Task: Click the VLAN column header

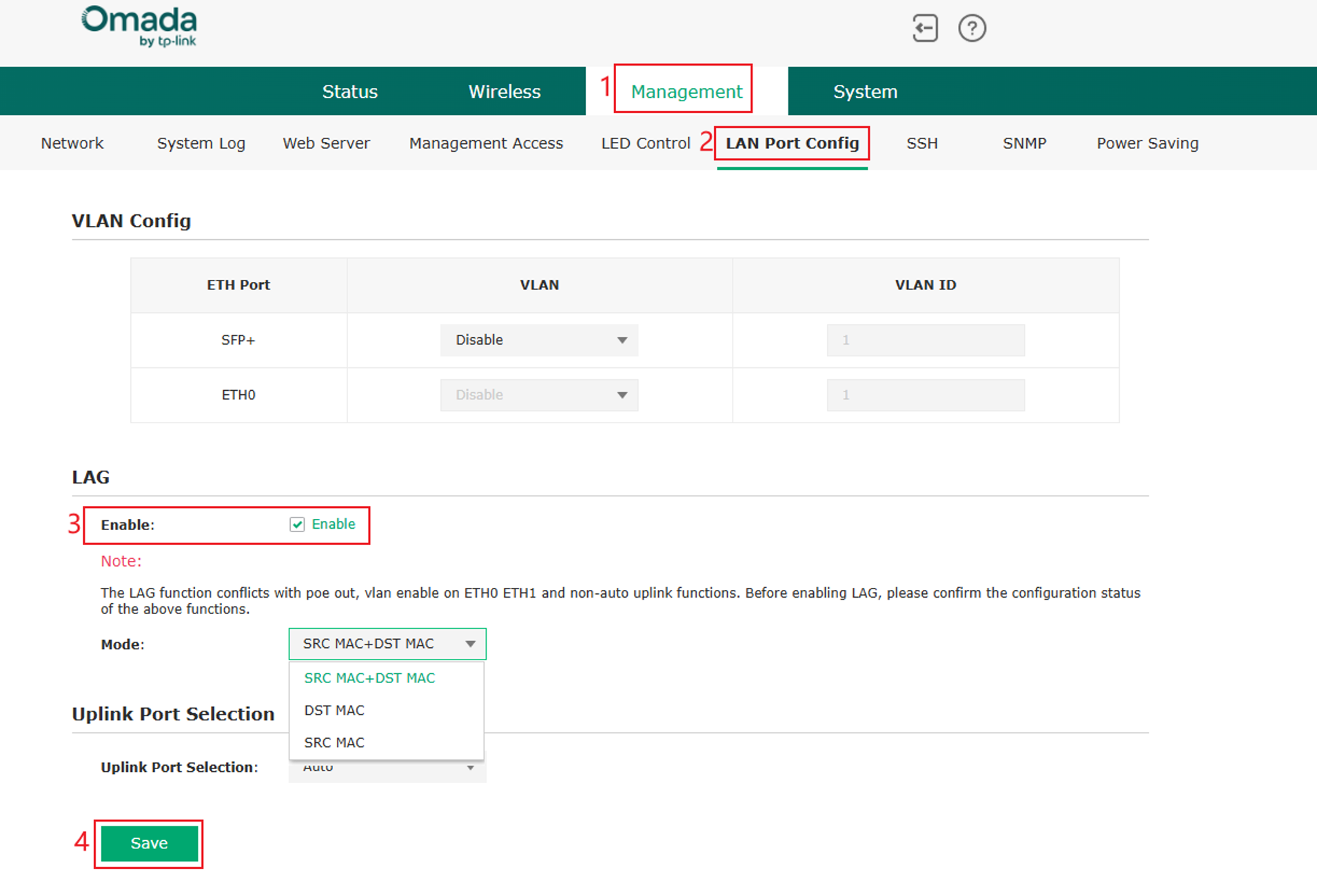Action: pos(539,285)
